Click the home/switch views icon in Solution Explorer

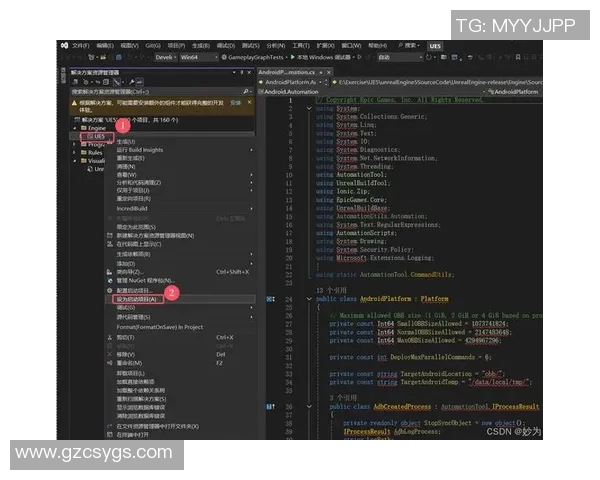(x=75, y=82)
